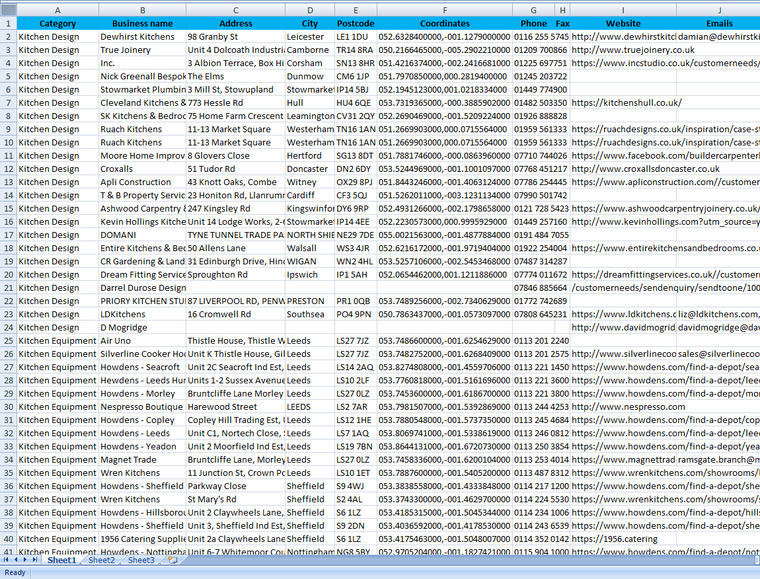Select column E header
This screenshot has width=760, height=579.
(356, 10)
